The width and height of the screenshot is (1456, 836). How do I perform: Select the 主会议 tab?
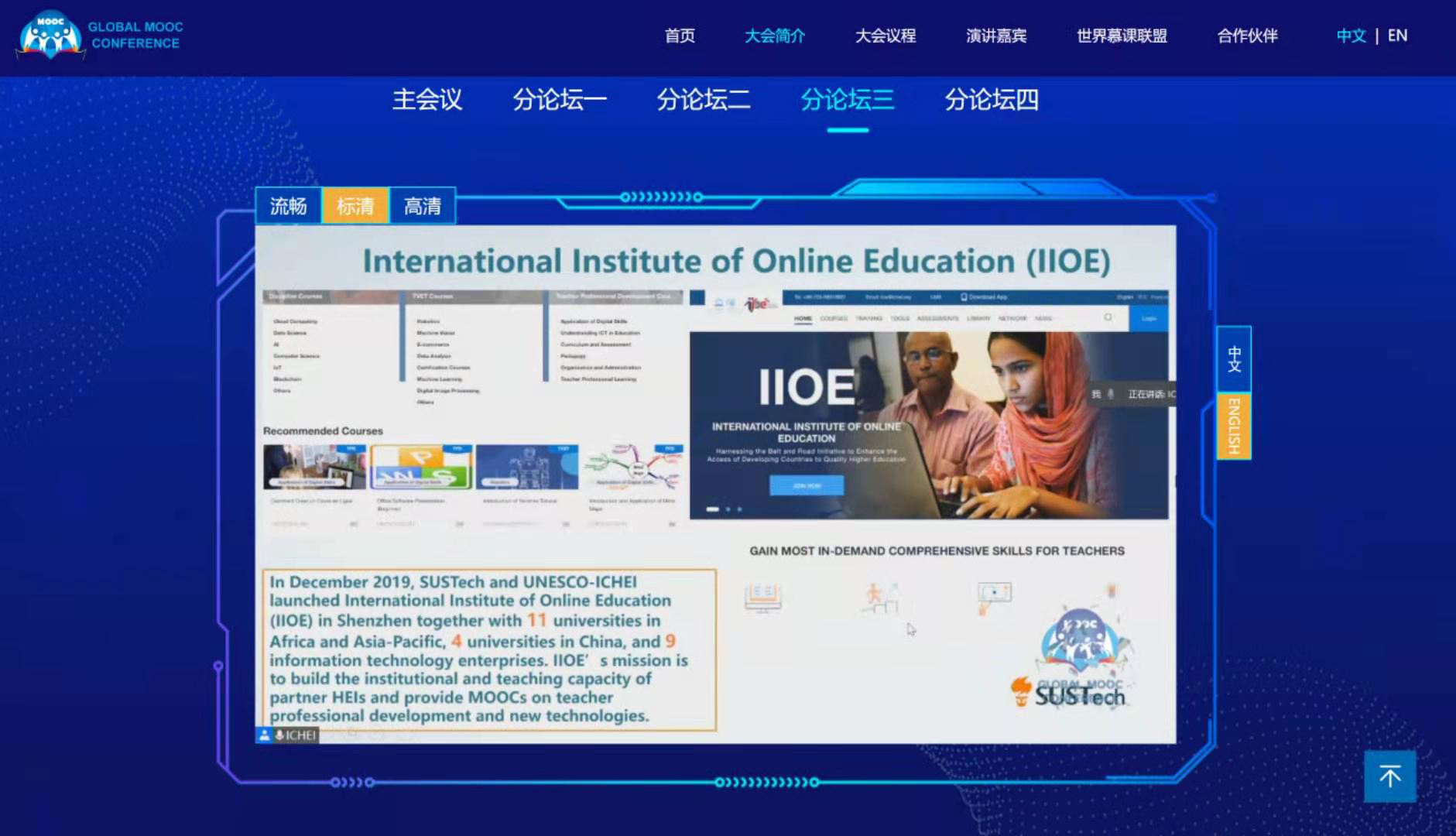click(x=427, y=100)
